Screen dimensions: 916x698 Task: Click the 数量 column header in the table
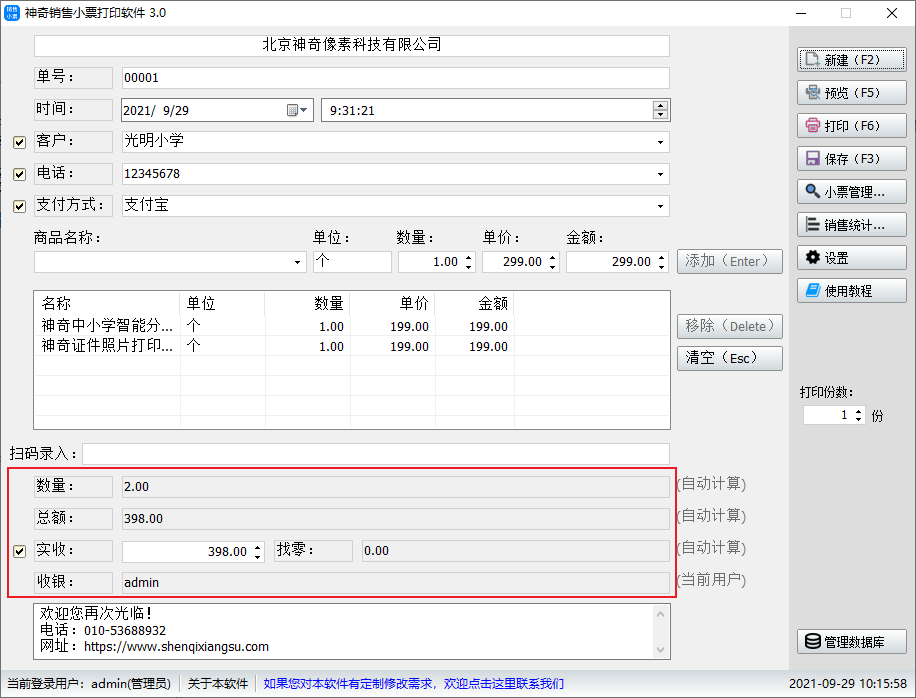(308, 303)
